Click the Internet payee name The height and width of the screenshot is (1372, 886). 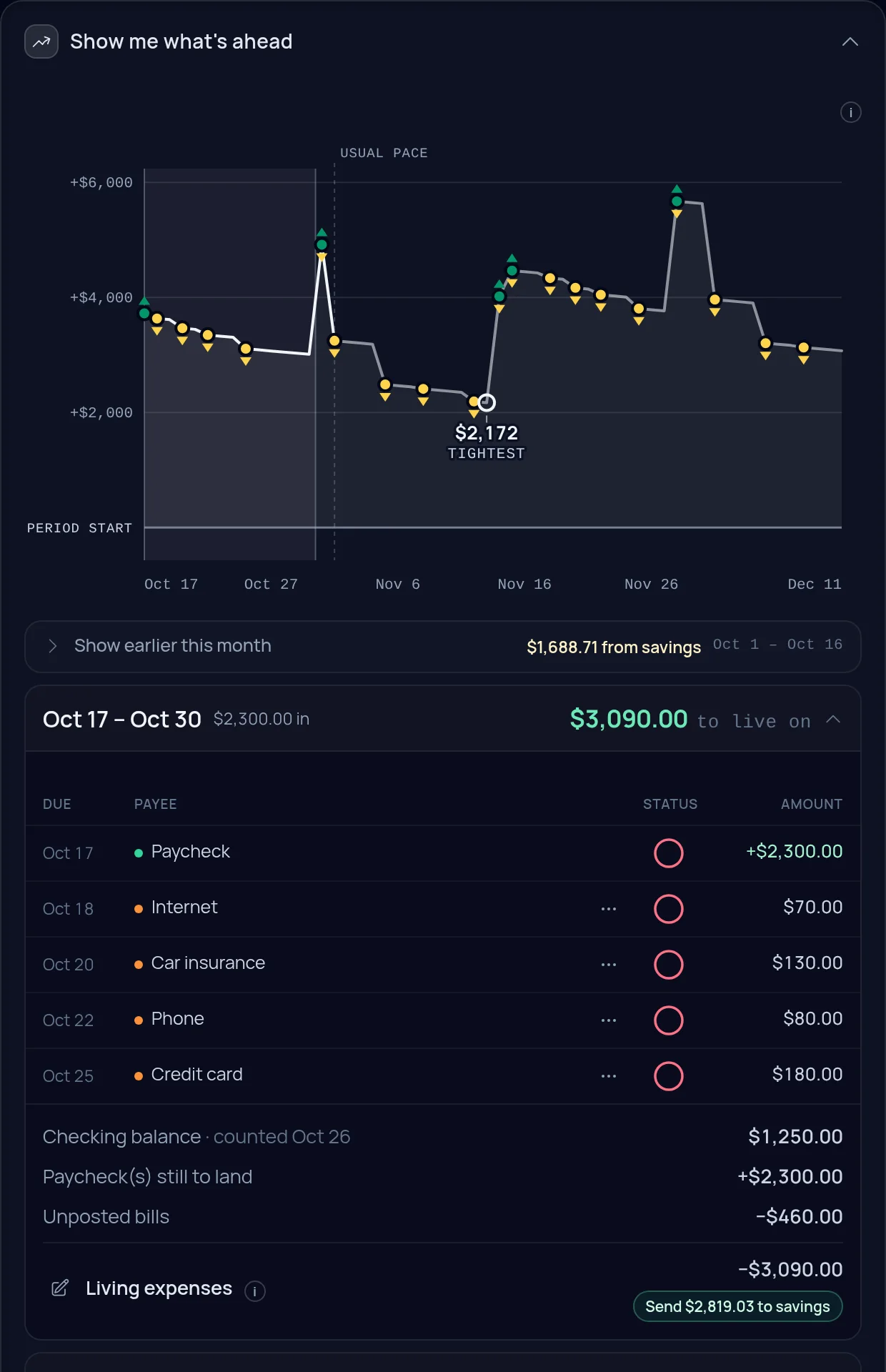[x=184, y=907]
